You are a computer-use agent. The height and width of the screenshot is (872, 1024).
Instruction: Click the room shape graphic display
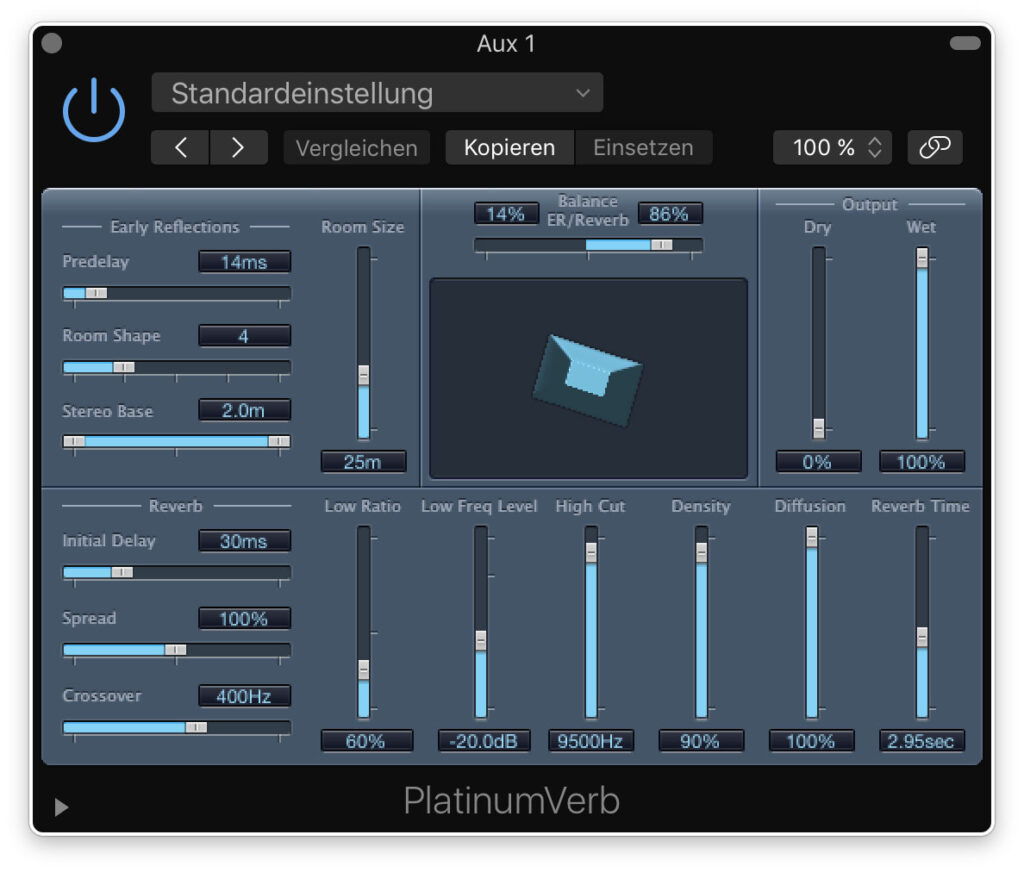pyautogui.click(x=588, y=379)
